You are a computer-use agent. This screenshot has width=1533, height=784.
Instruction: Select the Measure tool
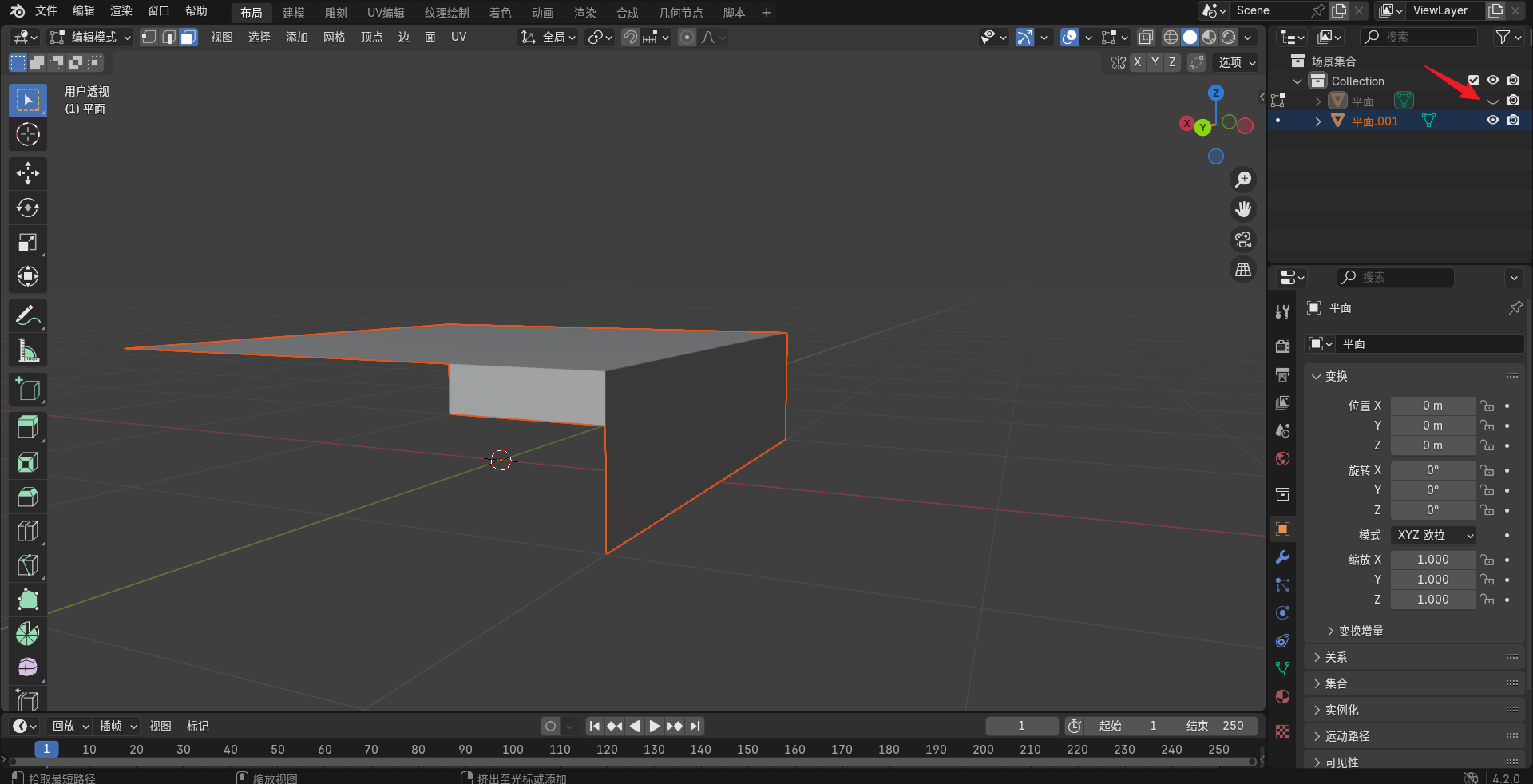(28, 350)
